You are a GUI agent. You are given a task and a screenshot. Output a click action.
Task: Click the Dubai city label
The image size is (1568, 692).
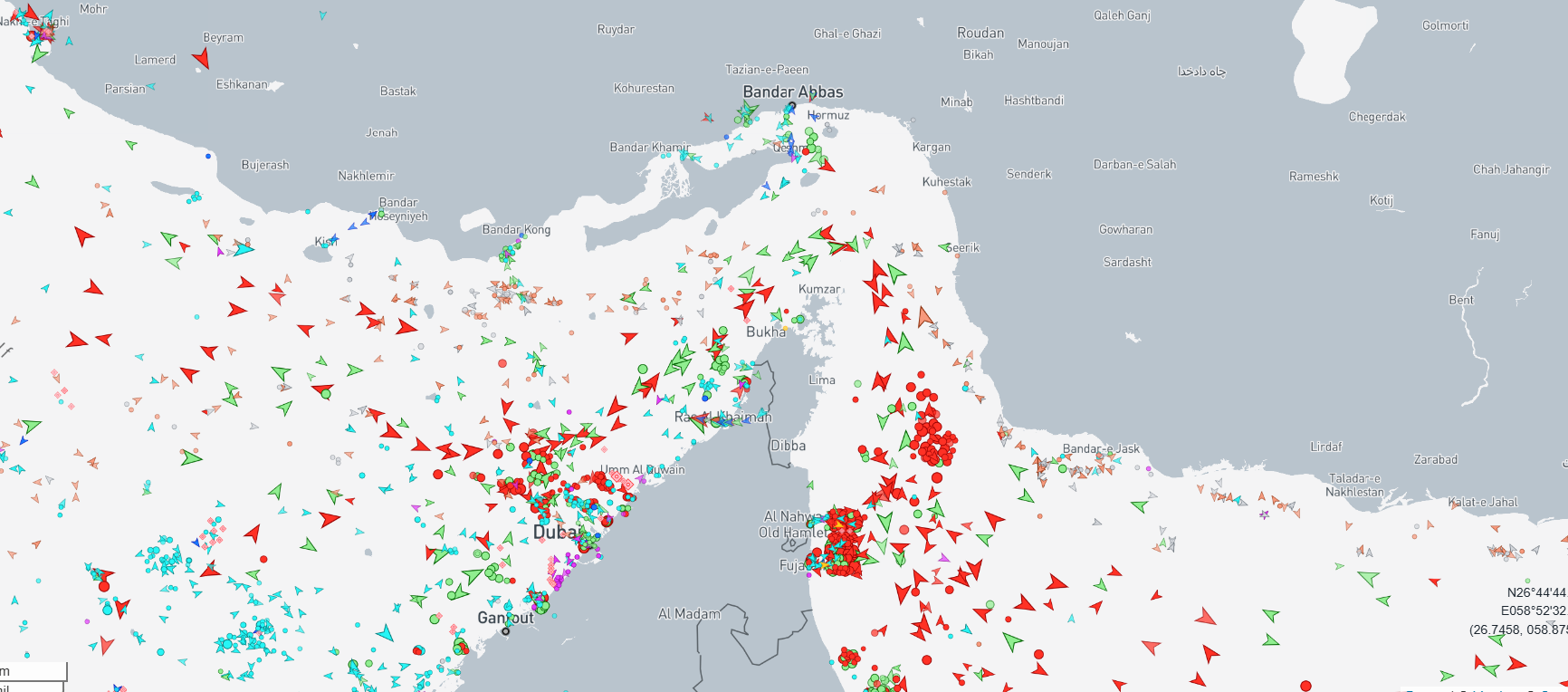pos(554,532)
